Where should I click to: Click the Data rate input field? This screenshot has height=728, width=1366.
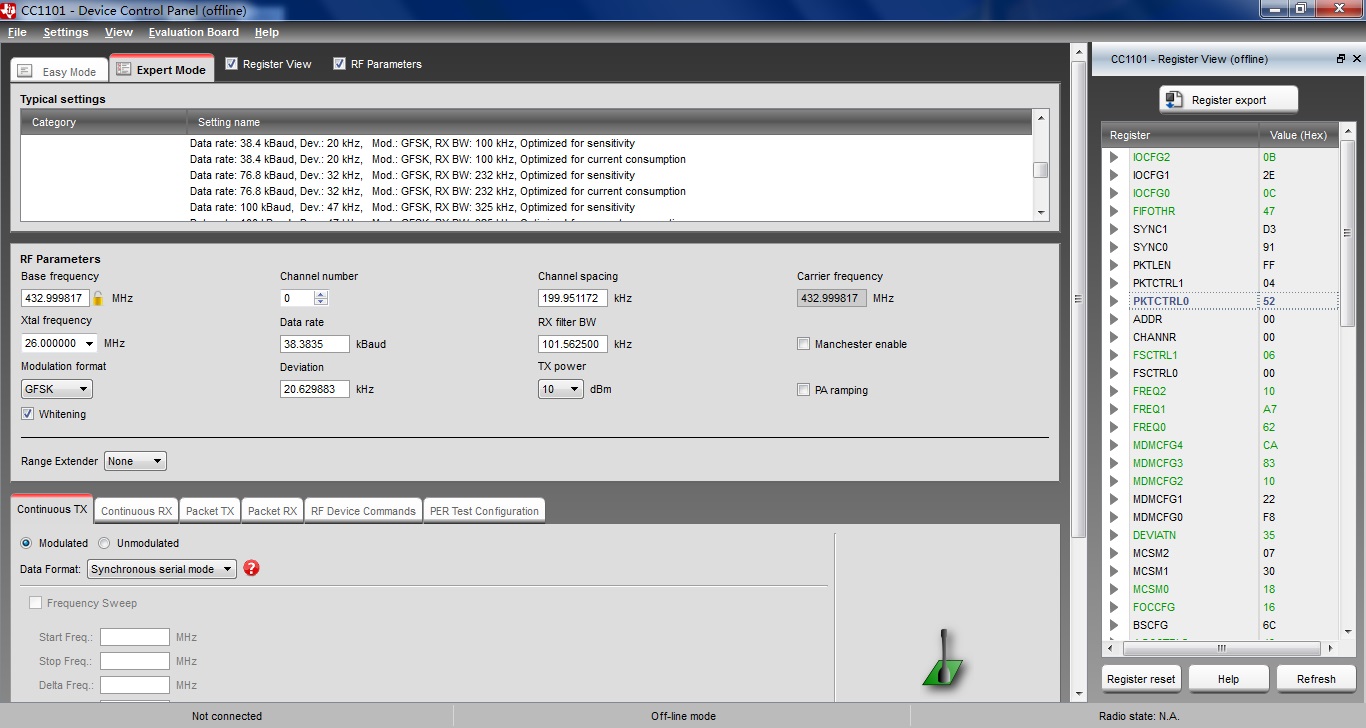point(315,344)
